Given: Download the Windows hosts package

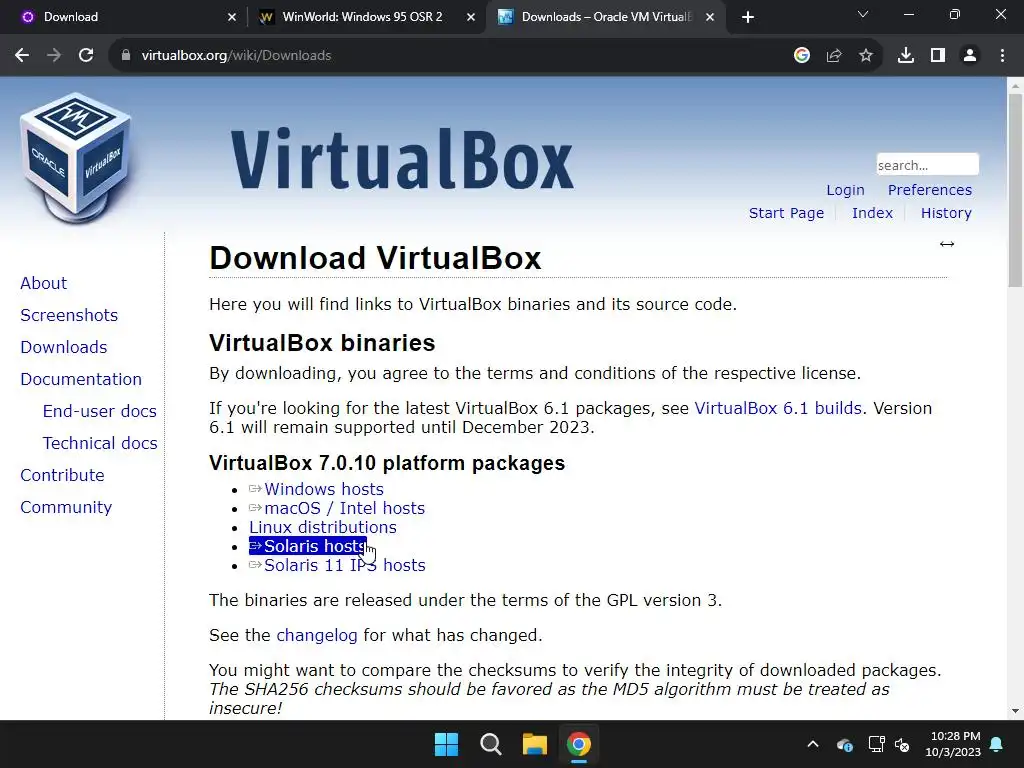Looking at the screenshot, I should (323, 489).
